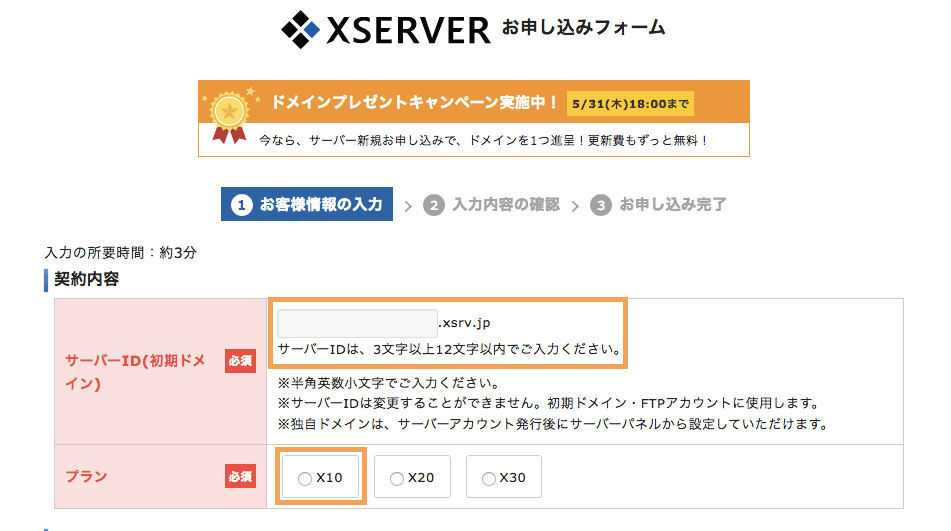This screenshot has height=531, width=951.
Task: Click the 入力の所要時間：約3分 text
Action: point(121,253)
